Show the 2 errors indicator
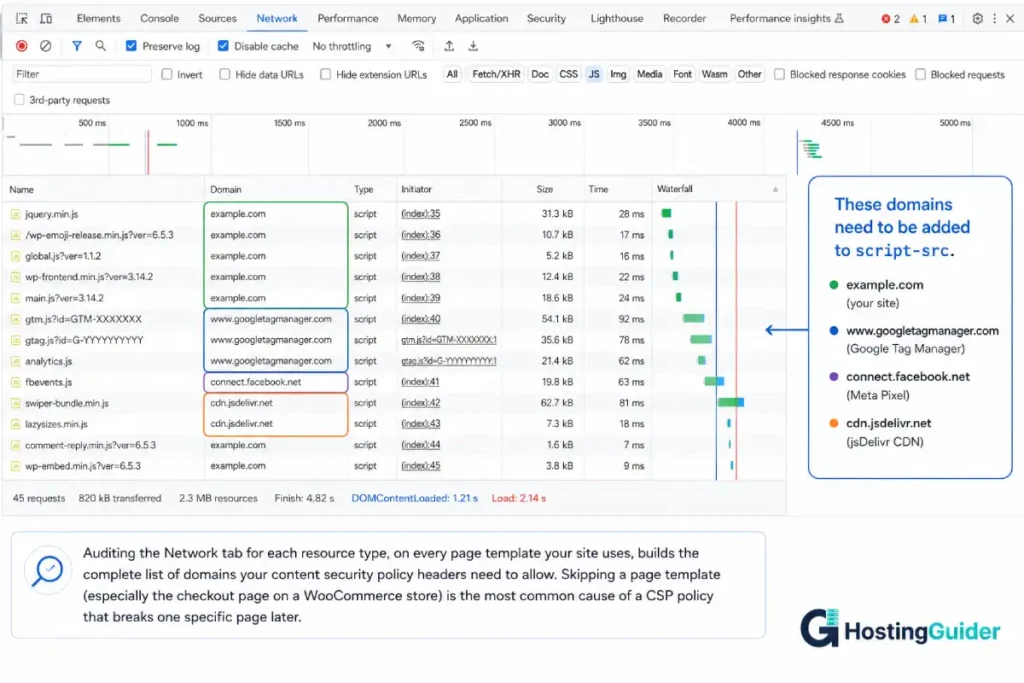The width and height of the screenshot is (1024, 683). coord(890,19)
